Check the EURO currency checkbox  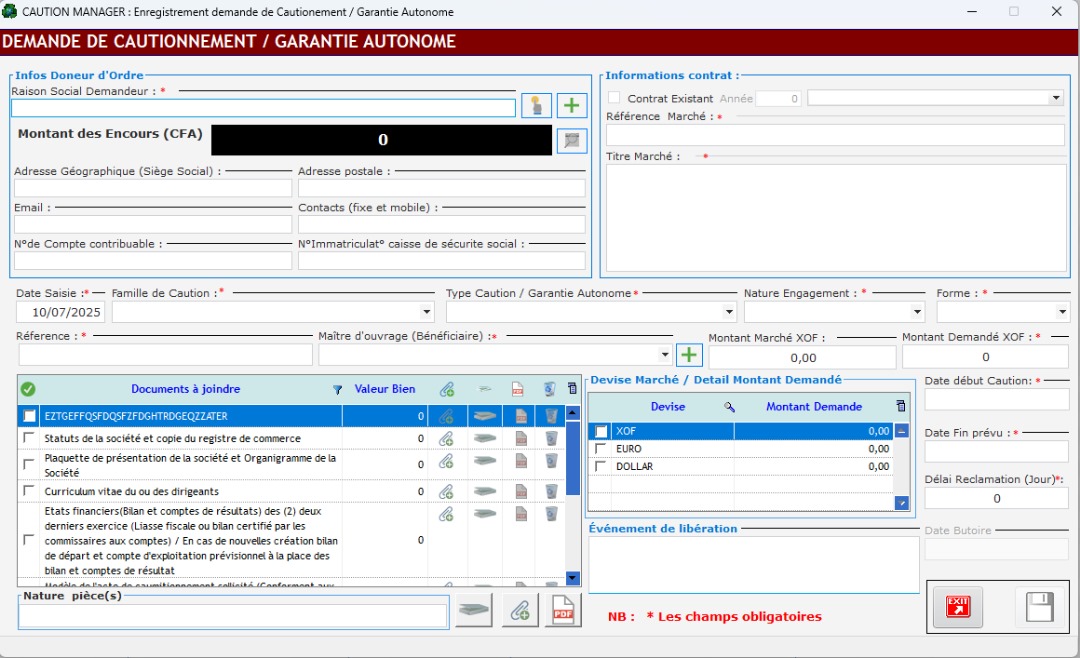click(x=601, y=449)
